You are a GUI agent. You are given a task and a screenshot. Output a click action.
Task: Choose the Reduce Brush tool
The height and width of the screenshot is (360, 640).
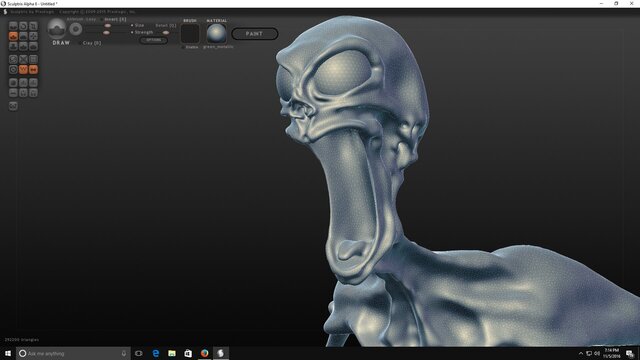click(13, 60)
